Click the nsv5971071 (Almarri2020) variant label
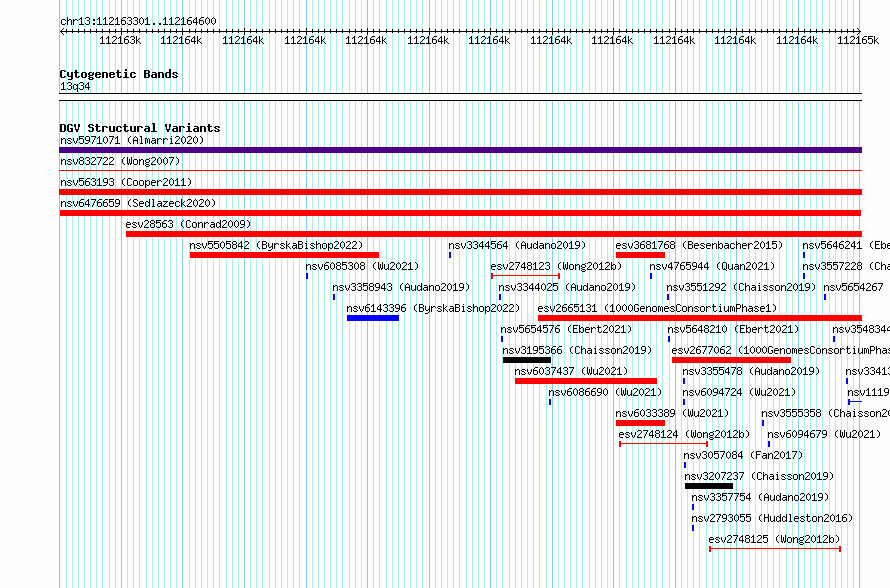Viewport: 890px width, 588px height. click(x=132, y=140)
